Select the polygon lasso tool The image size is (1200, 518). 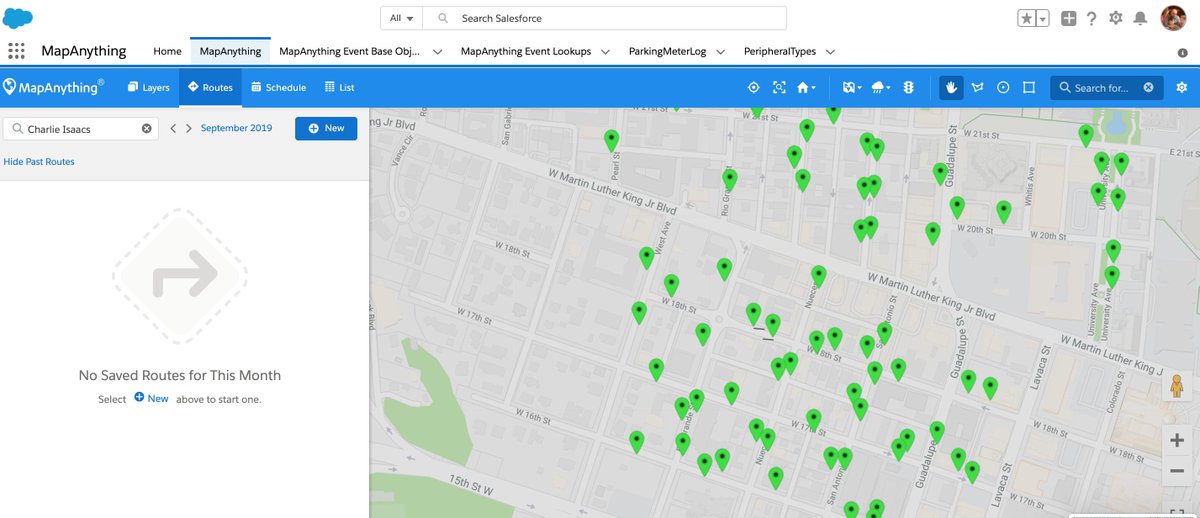pyautogui.click(x=978, y=87)
